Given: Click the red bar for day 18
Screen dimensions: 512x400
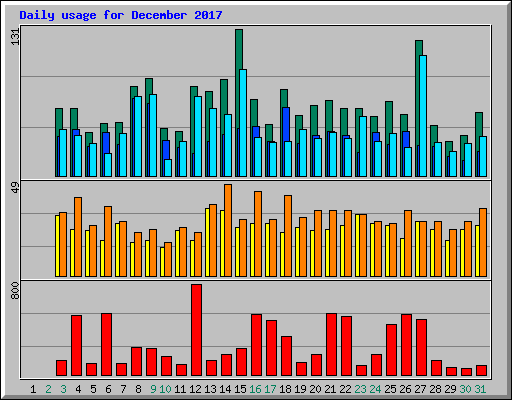Looking at the screenshot, I should pyautogui.click(x=286, y=356).
